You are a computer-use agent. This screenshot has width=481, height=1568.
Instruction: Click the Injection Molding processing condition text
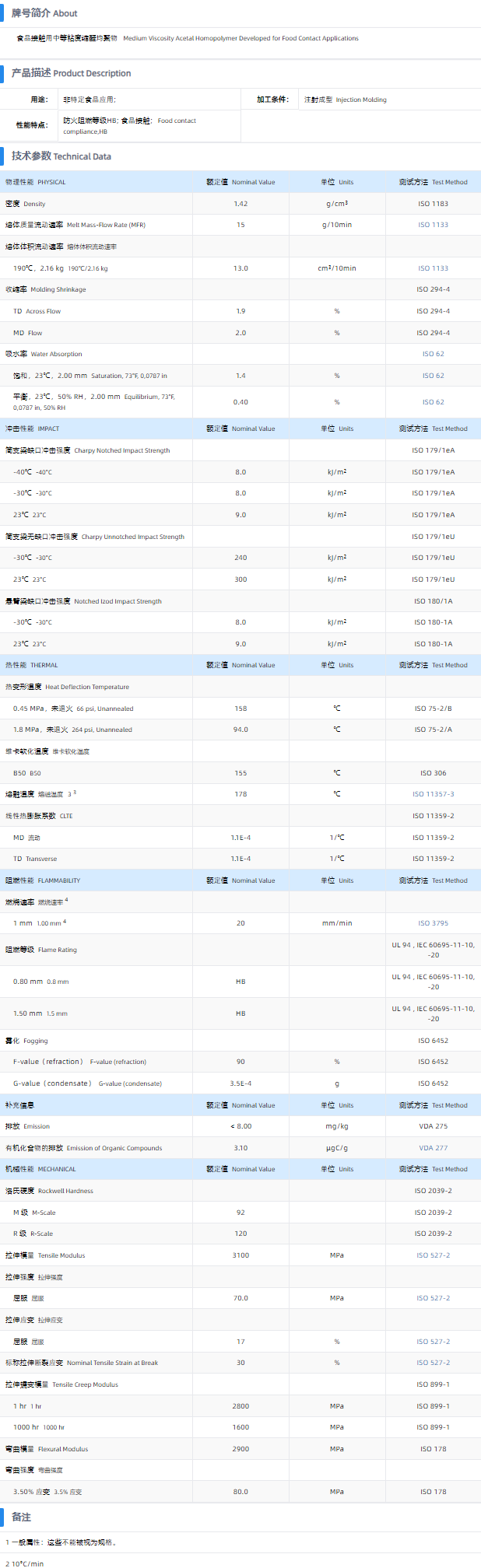pyautogui.click(x=345, y=100)
